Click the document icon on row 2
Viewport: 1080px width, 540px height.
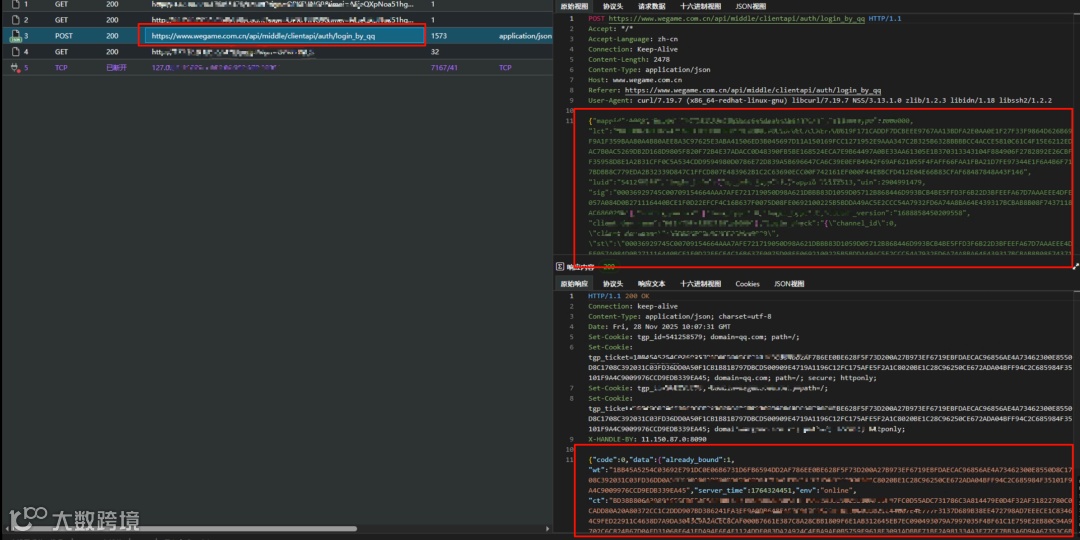click(16, 19)
